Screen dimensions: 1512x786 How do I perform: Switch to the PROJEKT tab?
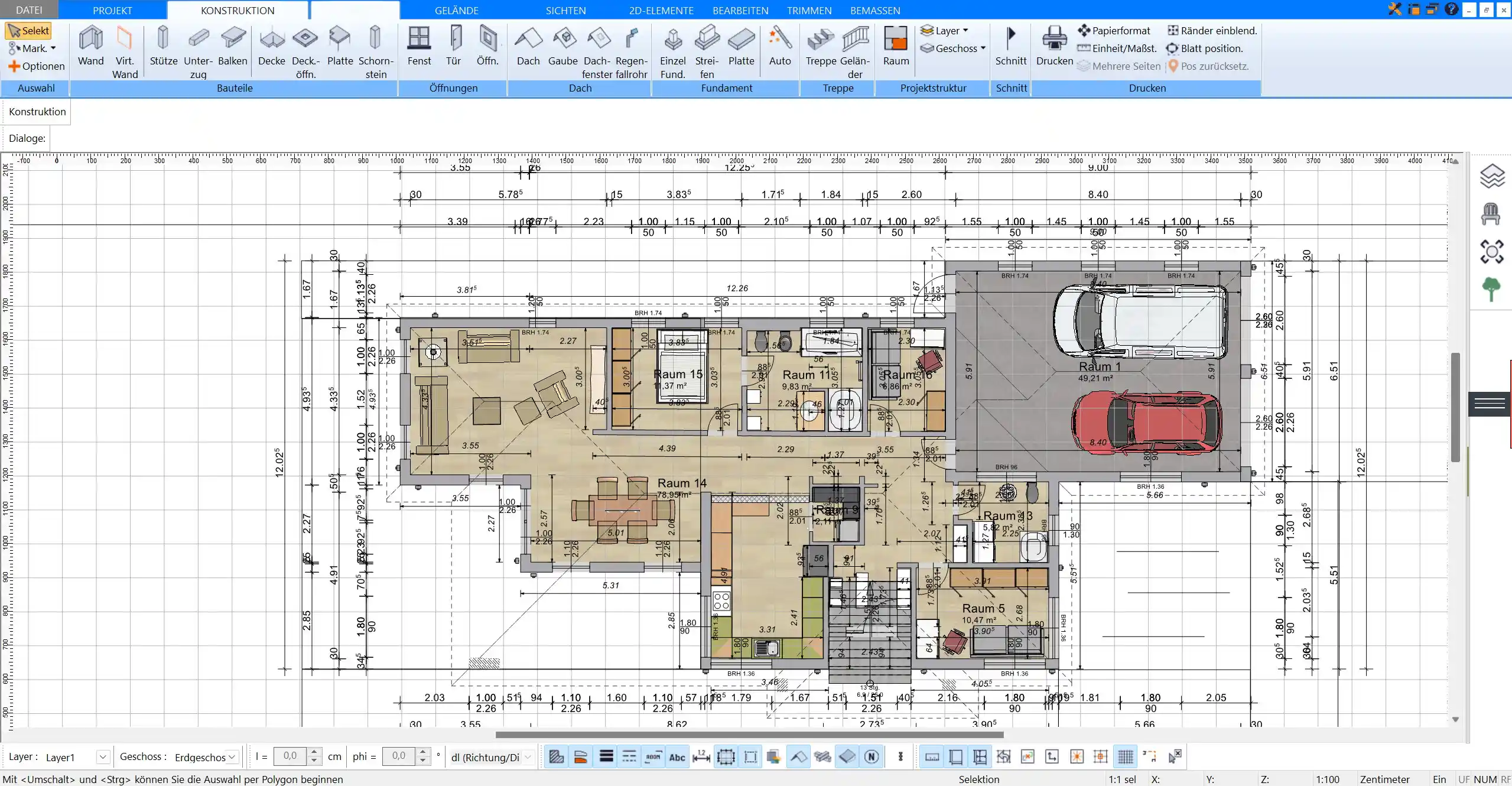[x=112, y=10]
